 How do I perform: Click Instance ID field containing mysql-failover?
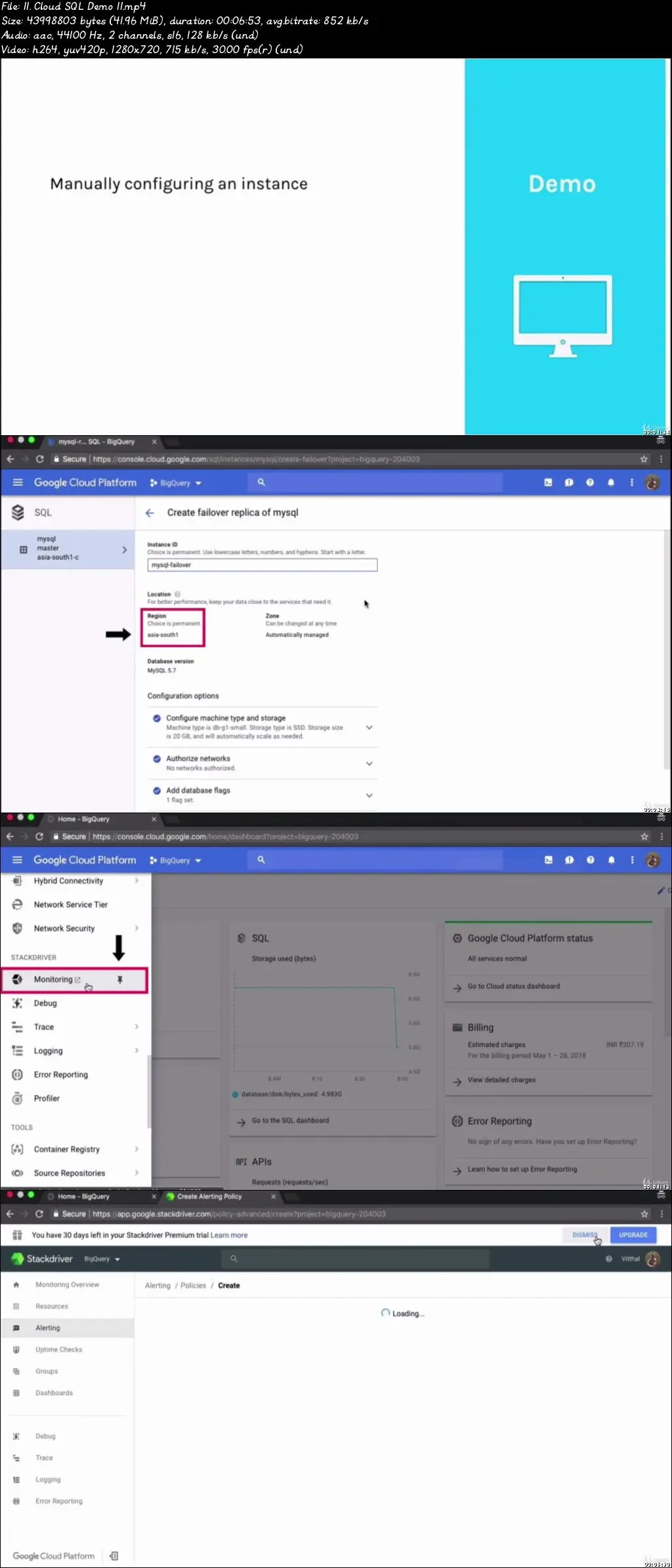tap(262, 565)
